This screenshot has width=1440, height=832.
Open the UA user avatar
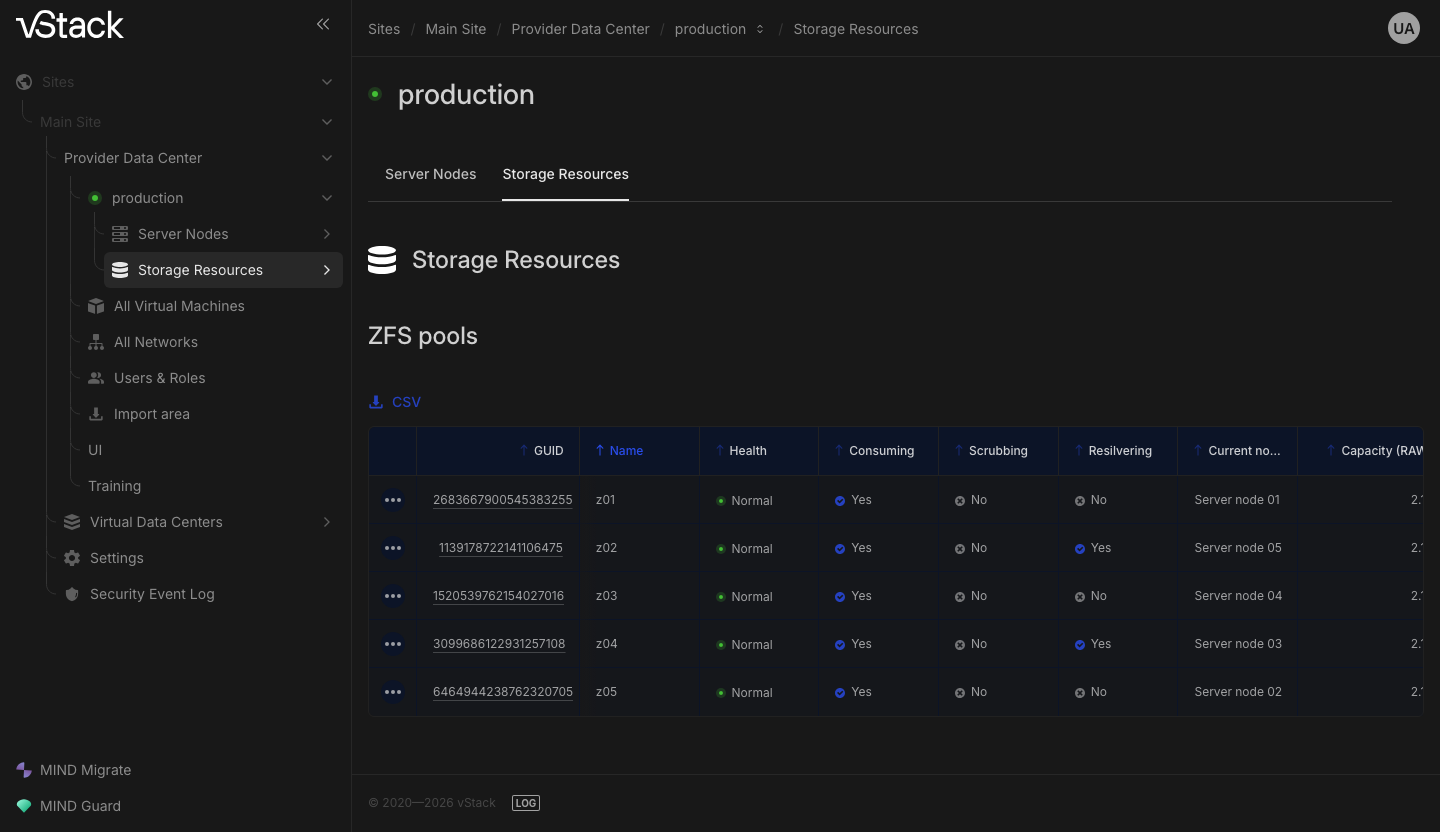pos(1404,28)
